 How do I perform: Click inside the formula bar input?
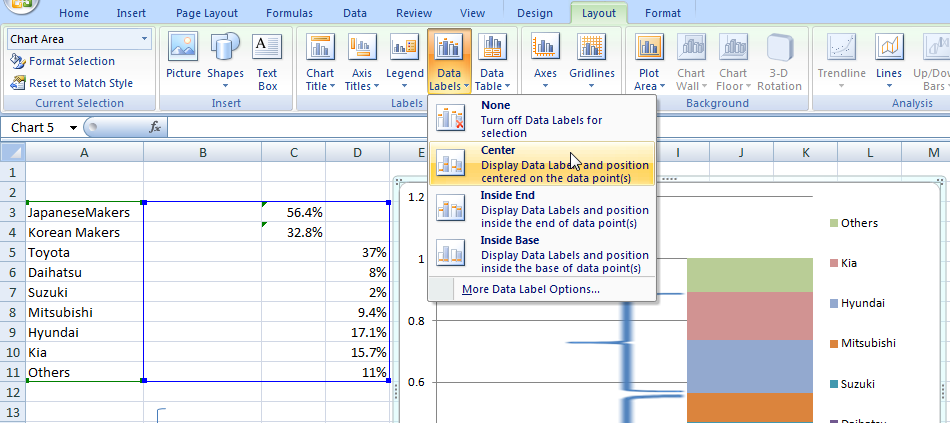click(x=557, y=127)
